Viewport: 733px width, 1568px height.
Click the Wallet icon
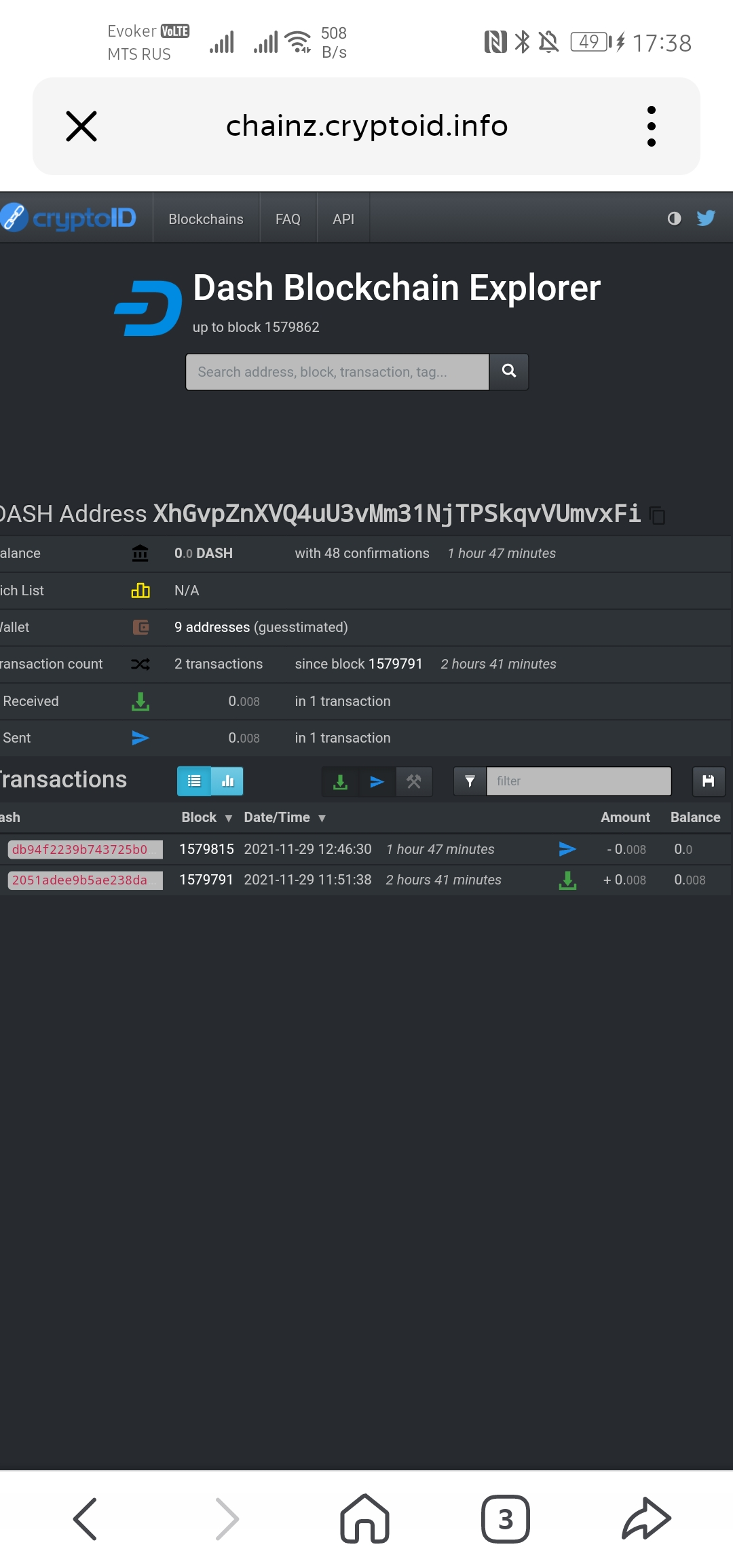coord(140,627)
